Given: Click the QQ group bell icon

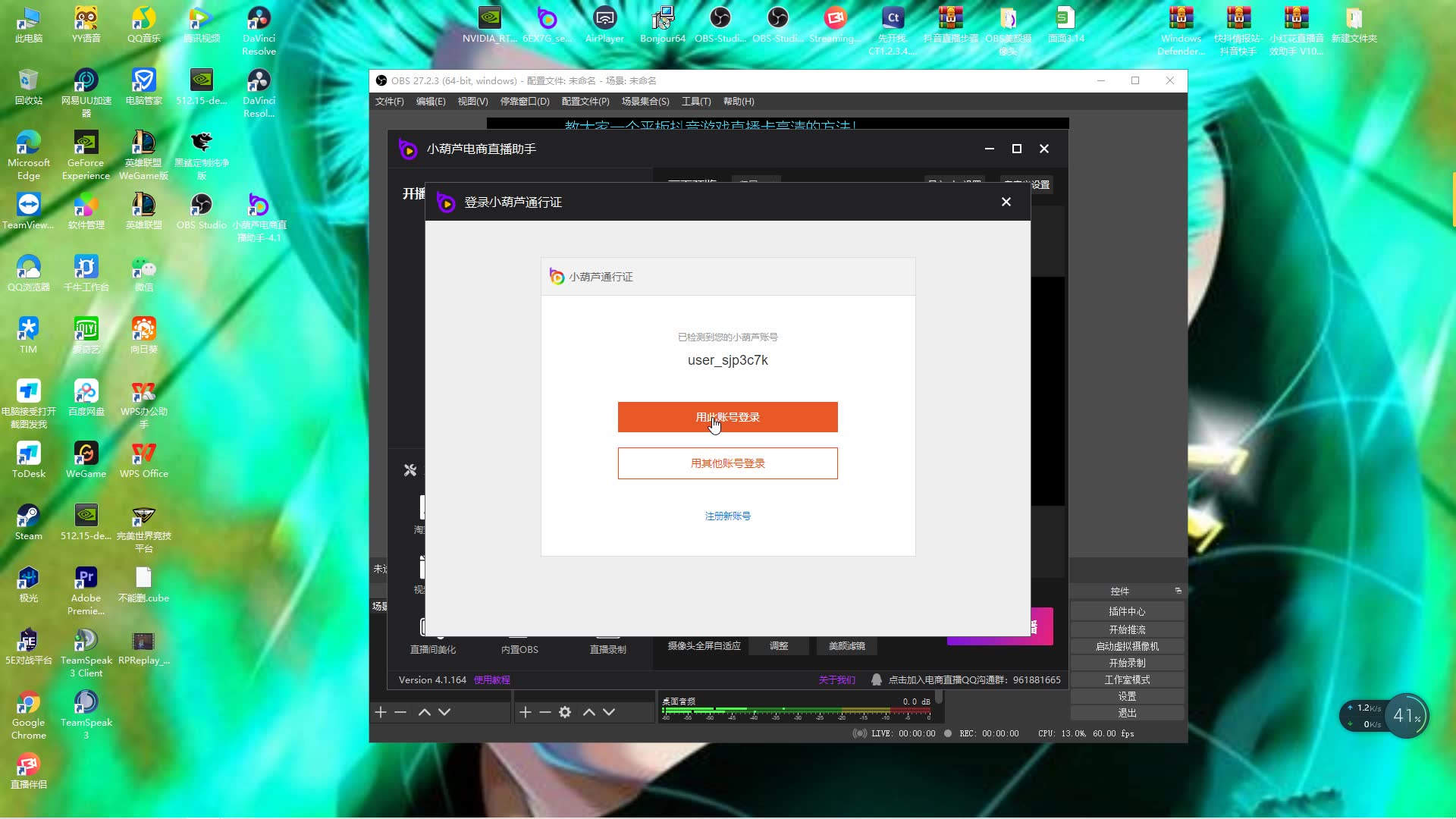Looking at the screenshot, I should (x=876, y=680).
